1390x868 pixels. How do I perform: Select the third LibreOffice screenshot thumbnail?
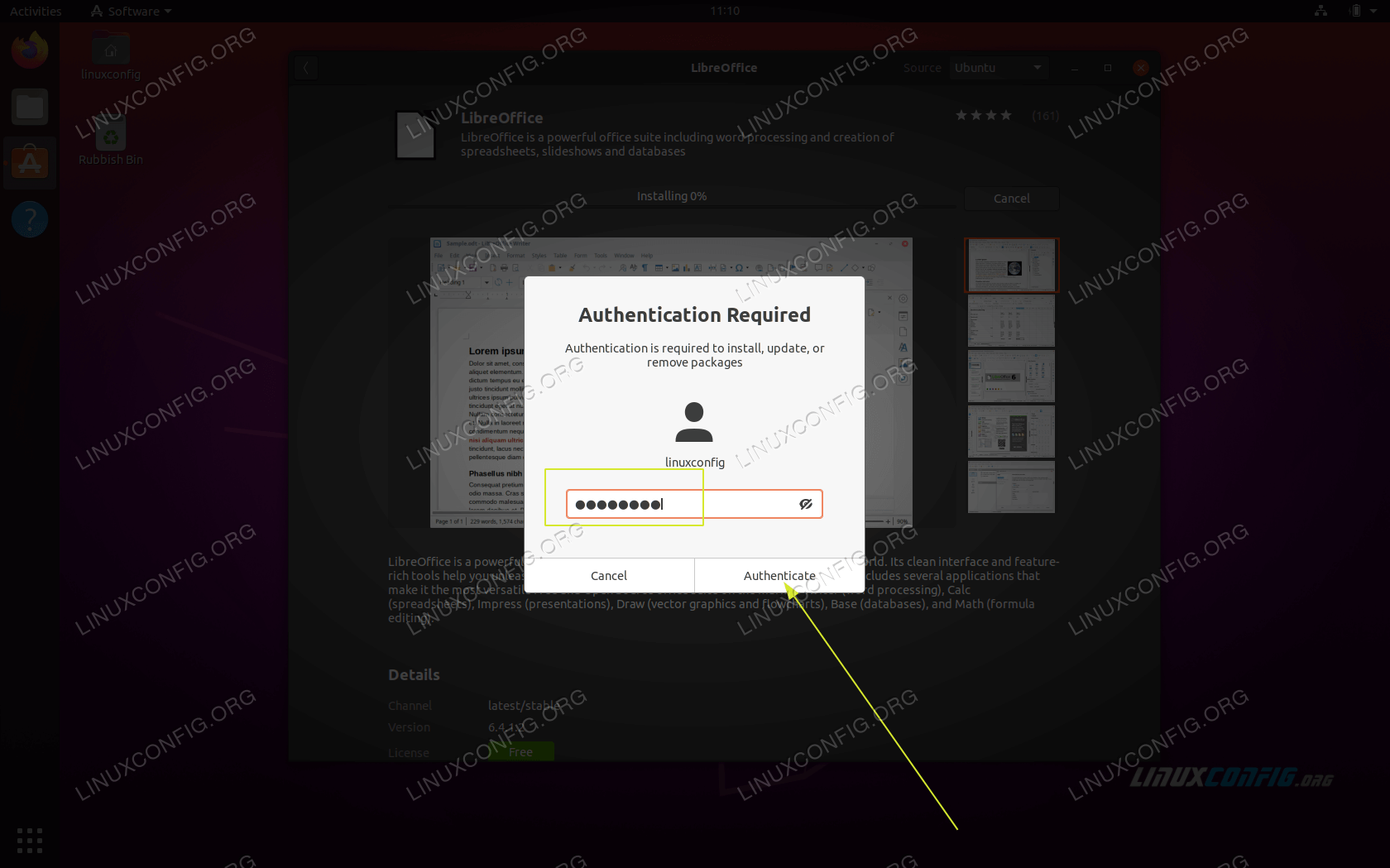pyautogui.click(x=1011, y=376)
